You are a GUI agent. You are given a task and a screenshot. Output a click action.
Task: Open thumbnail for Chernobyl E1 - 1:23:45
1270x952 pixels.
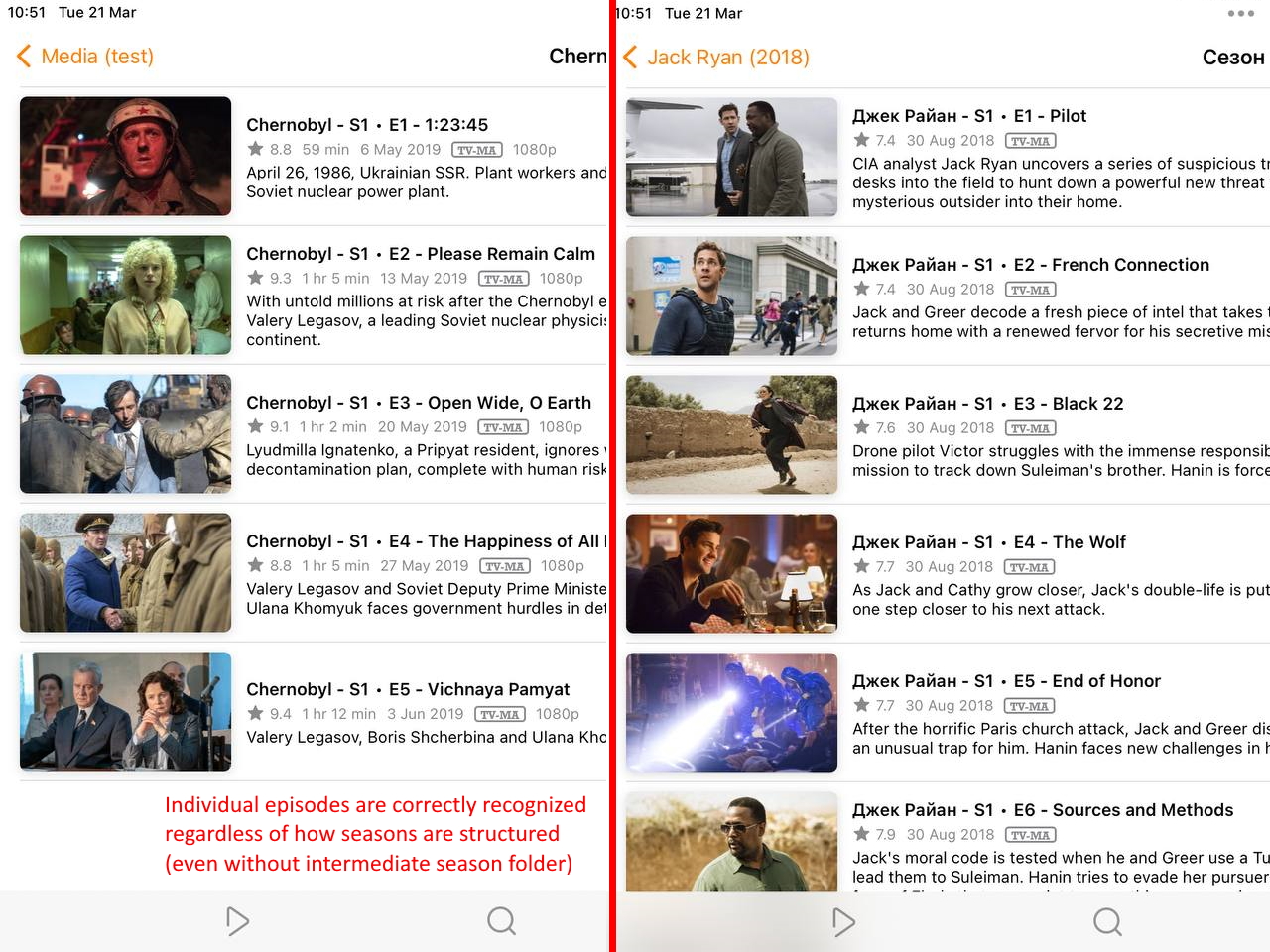point(126,156)
